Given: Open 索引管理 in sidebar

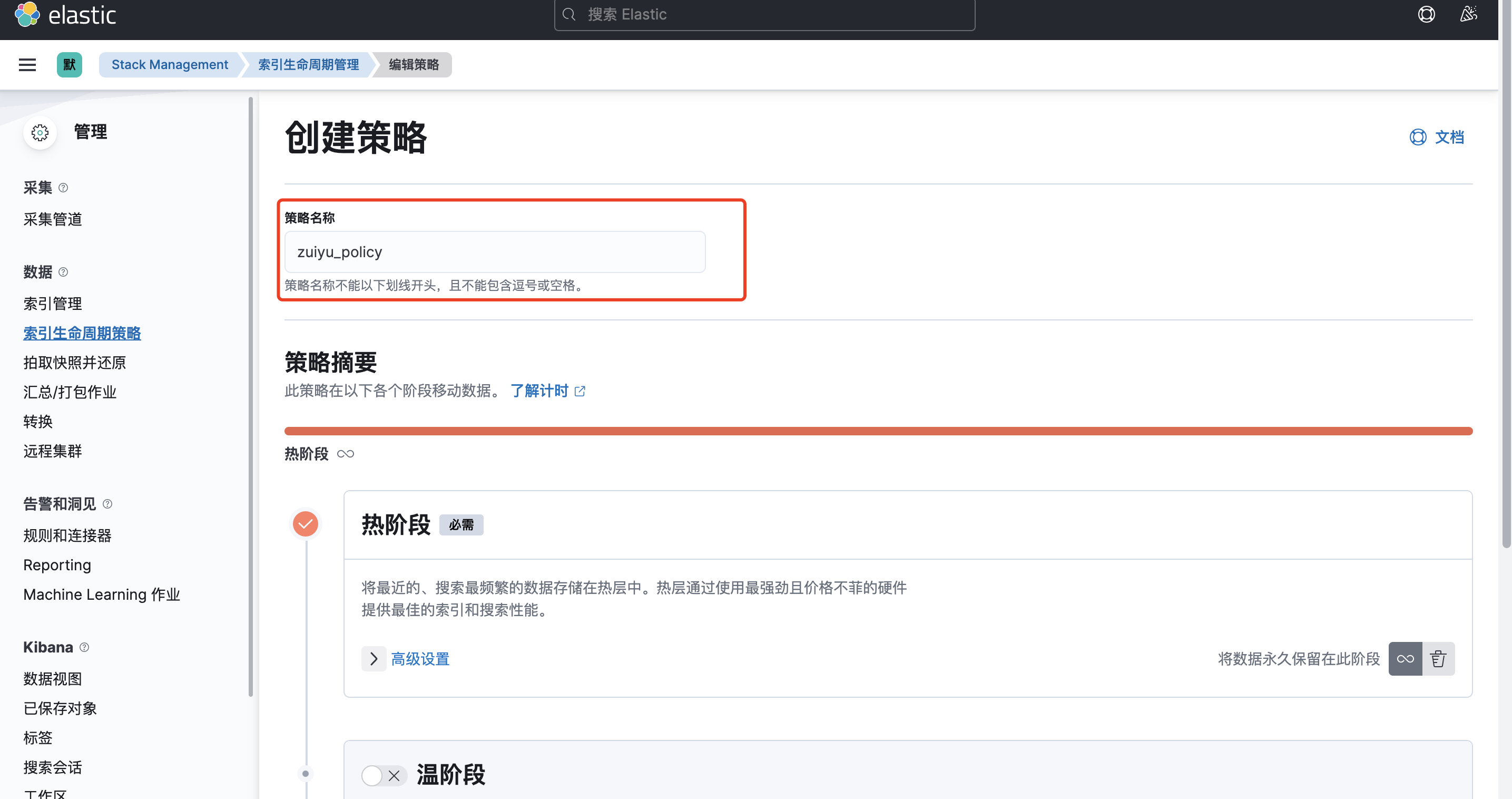Looking at the screenshot, I should pyautogui.click(x=53, y=304).
